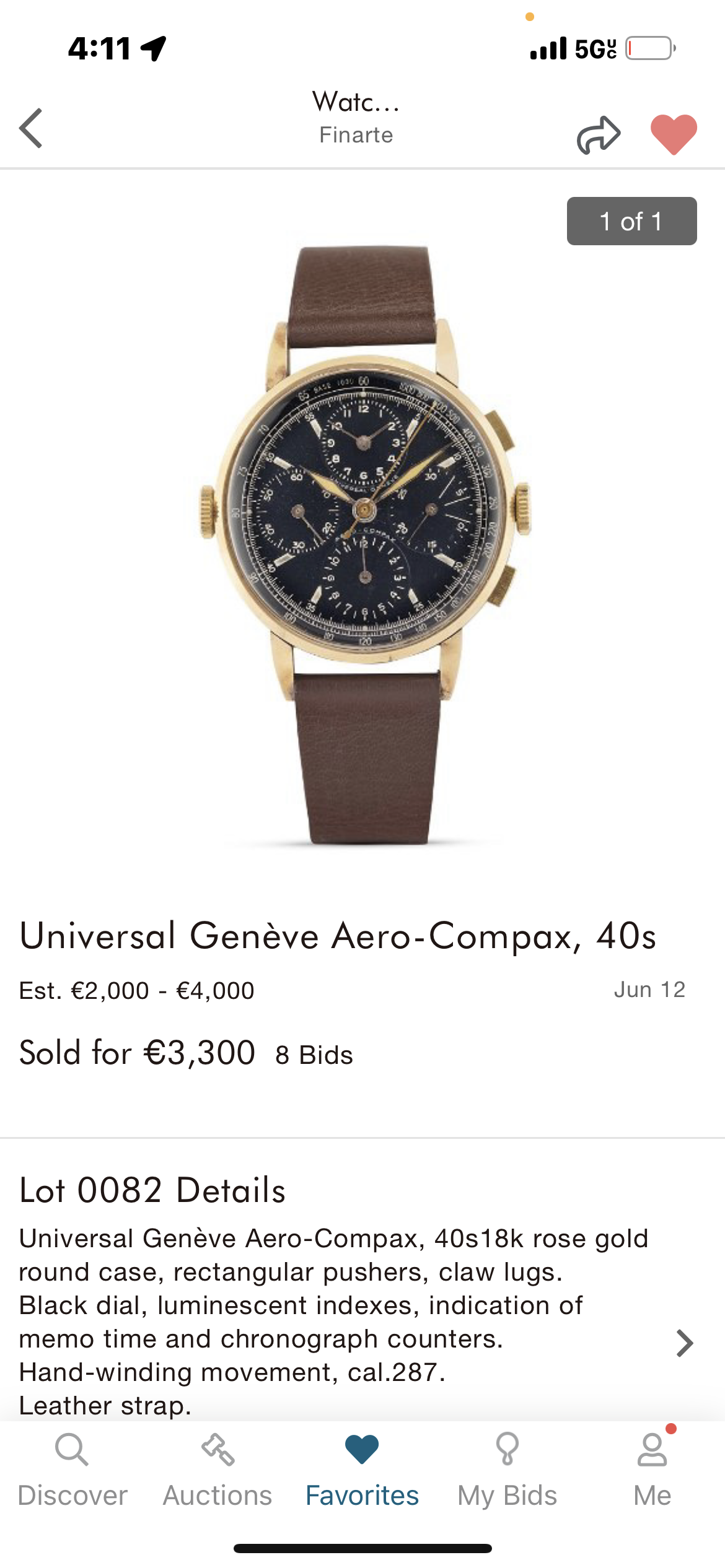Screen dimensions: 725x1568
Task: Expand lot details with right chevron
Action: click(x=684, y=1343)
